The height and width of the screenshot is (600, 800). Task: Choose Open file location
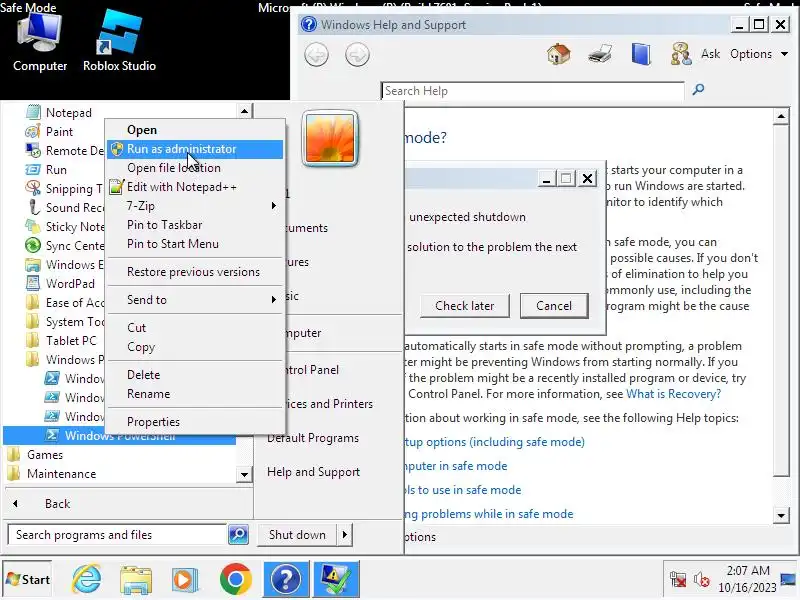[x=195, y=168]
